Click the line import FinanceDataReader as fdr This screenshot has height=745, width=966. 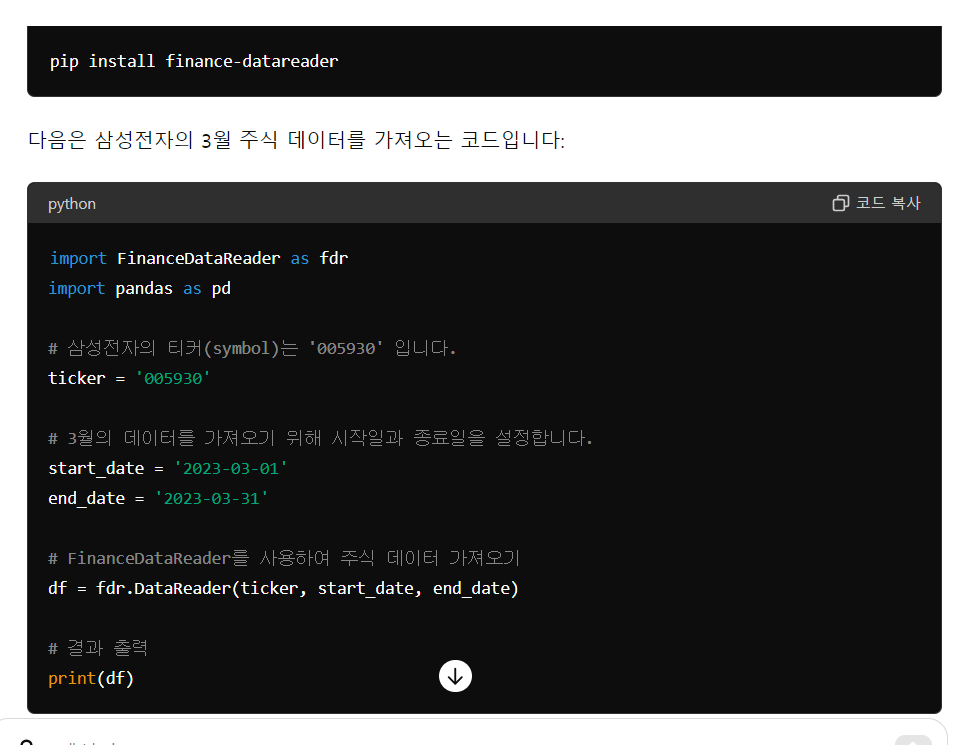click(x=198, y=258)
